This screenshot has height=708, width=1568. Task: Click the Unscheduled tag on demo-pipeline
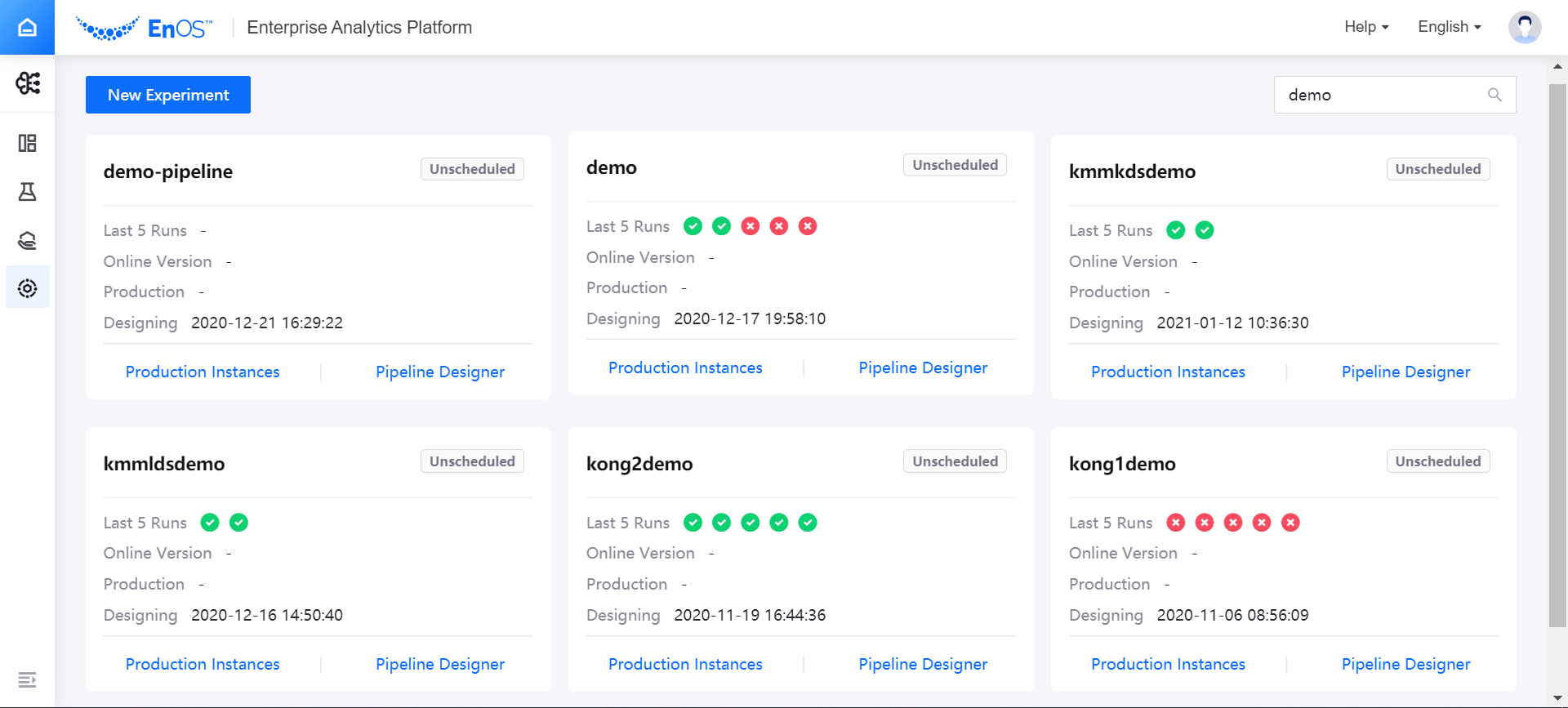point(472,169)
